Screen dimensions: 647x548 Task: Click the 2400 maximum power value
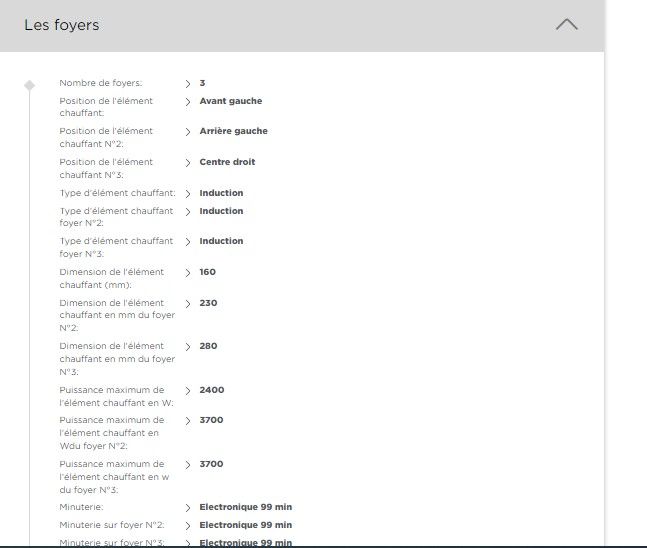pos(211,390)
